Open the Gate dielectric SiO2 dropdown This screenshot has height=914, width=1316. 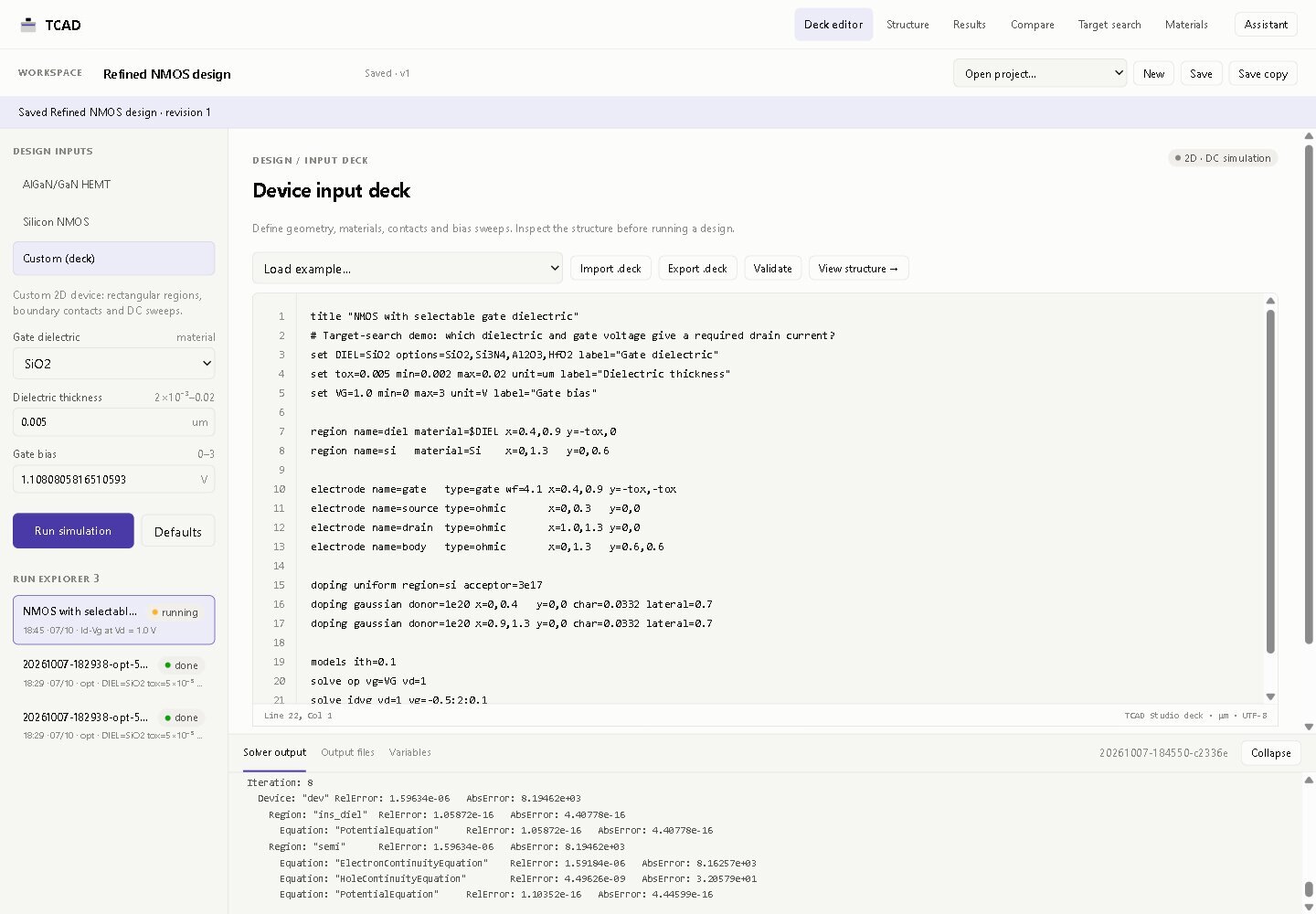113,364
